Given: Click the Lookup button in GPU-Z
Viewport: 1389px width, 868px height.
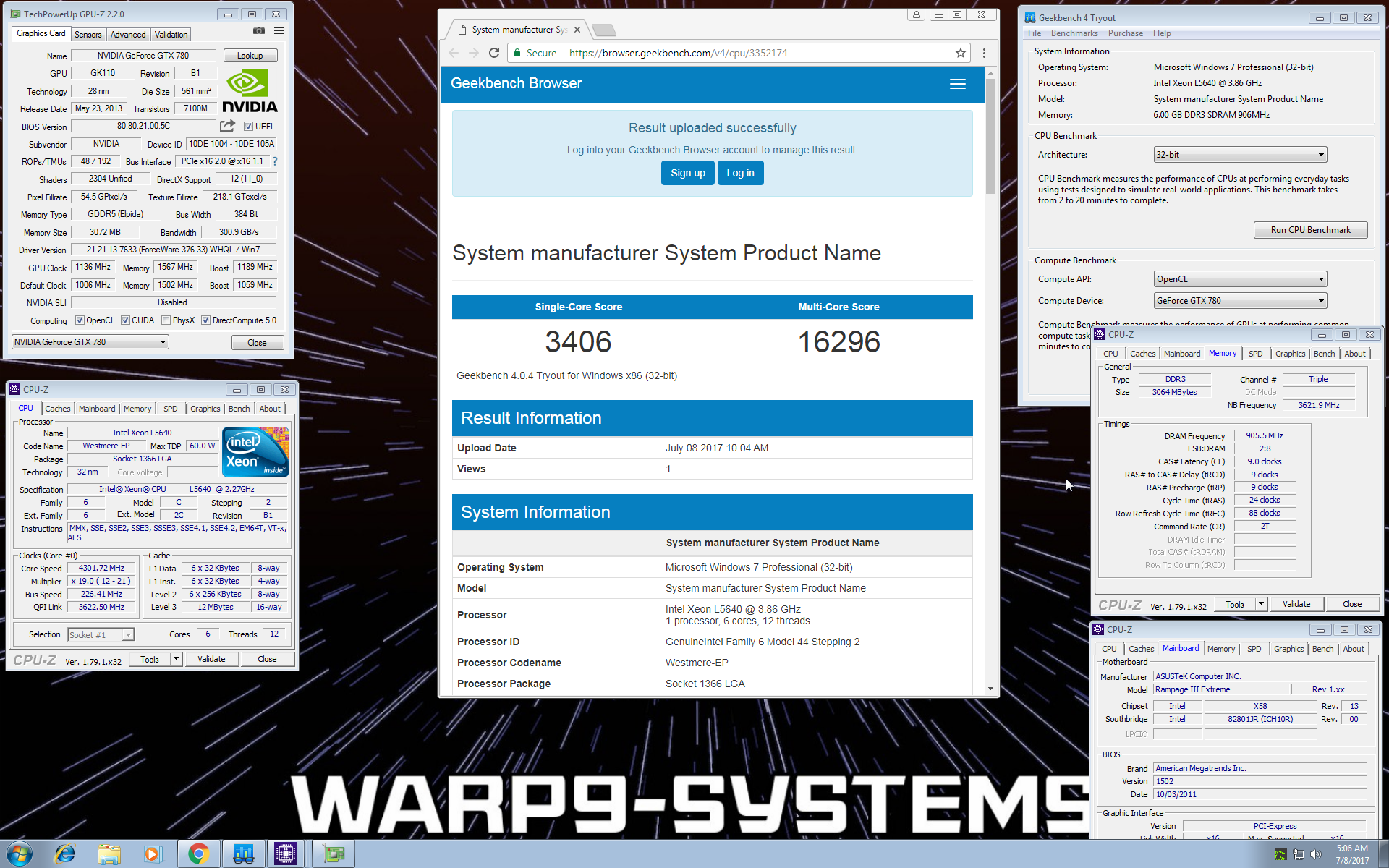Looking at the screenshot, I should tap(250, 56).
